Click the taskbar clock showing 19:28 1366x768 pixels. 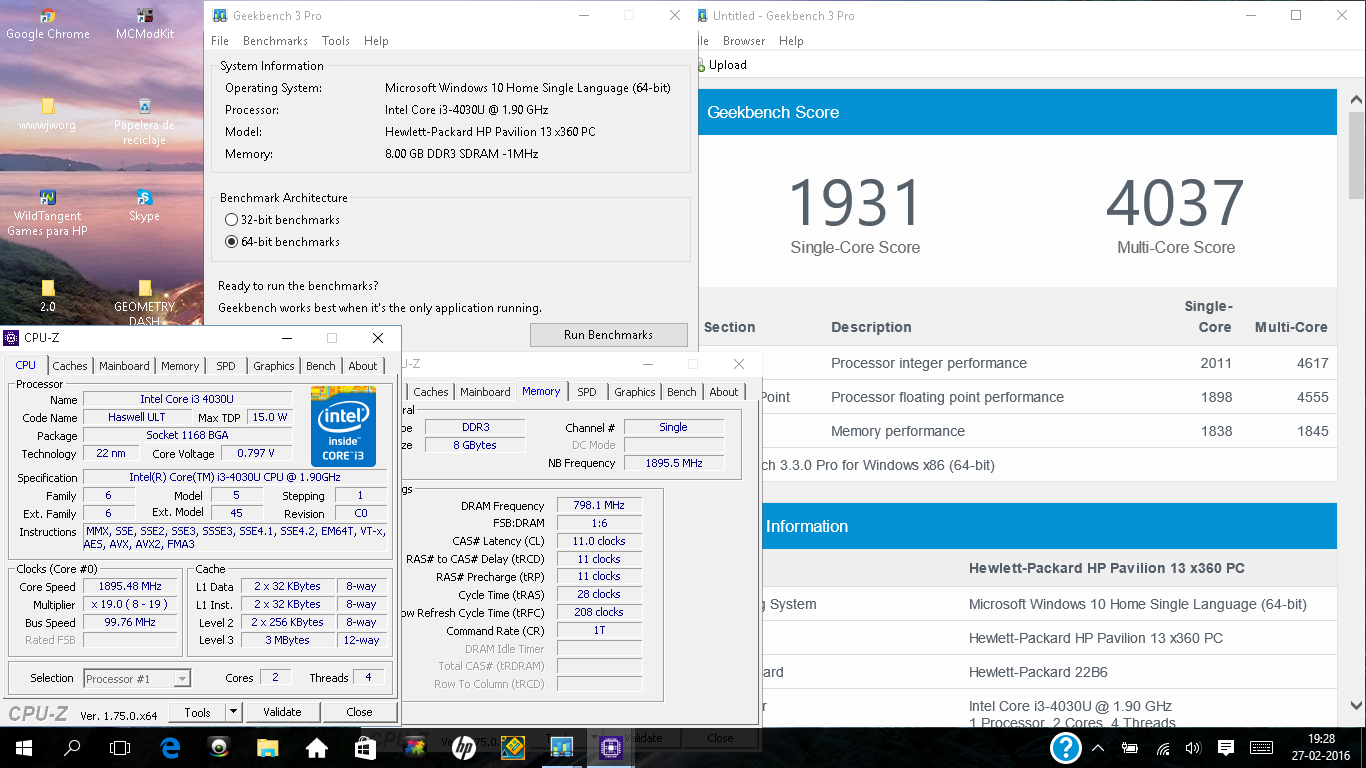pos(1321,738)
